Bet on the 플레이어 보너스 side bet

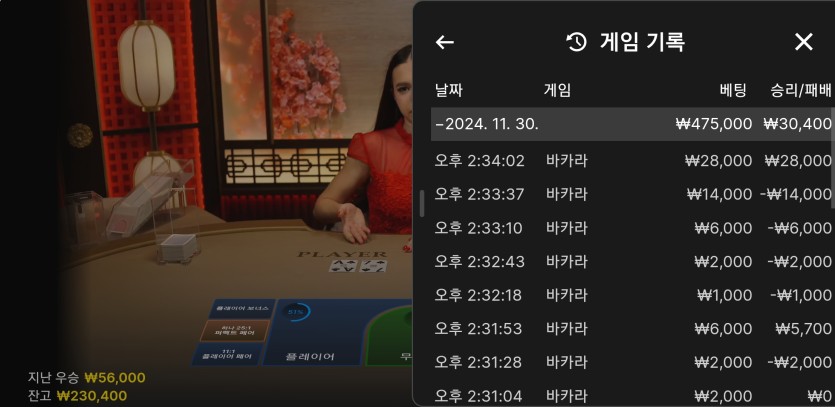point(241,308)
